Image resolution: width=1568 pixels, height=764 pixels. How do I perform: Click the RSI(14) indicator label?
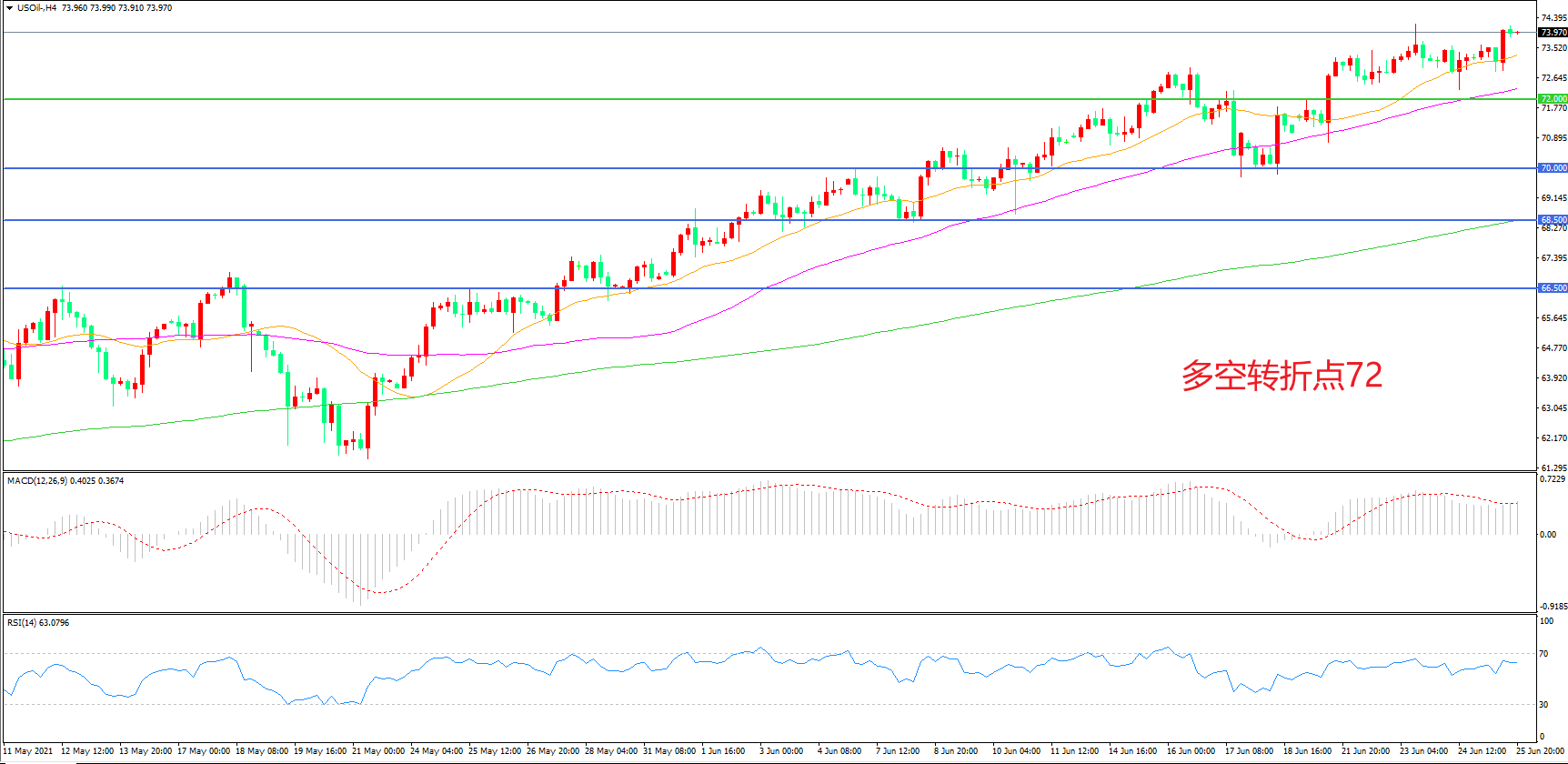pyautogui.click(x=24, y=623)
